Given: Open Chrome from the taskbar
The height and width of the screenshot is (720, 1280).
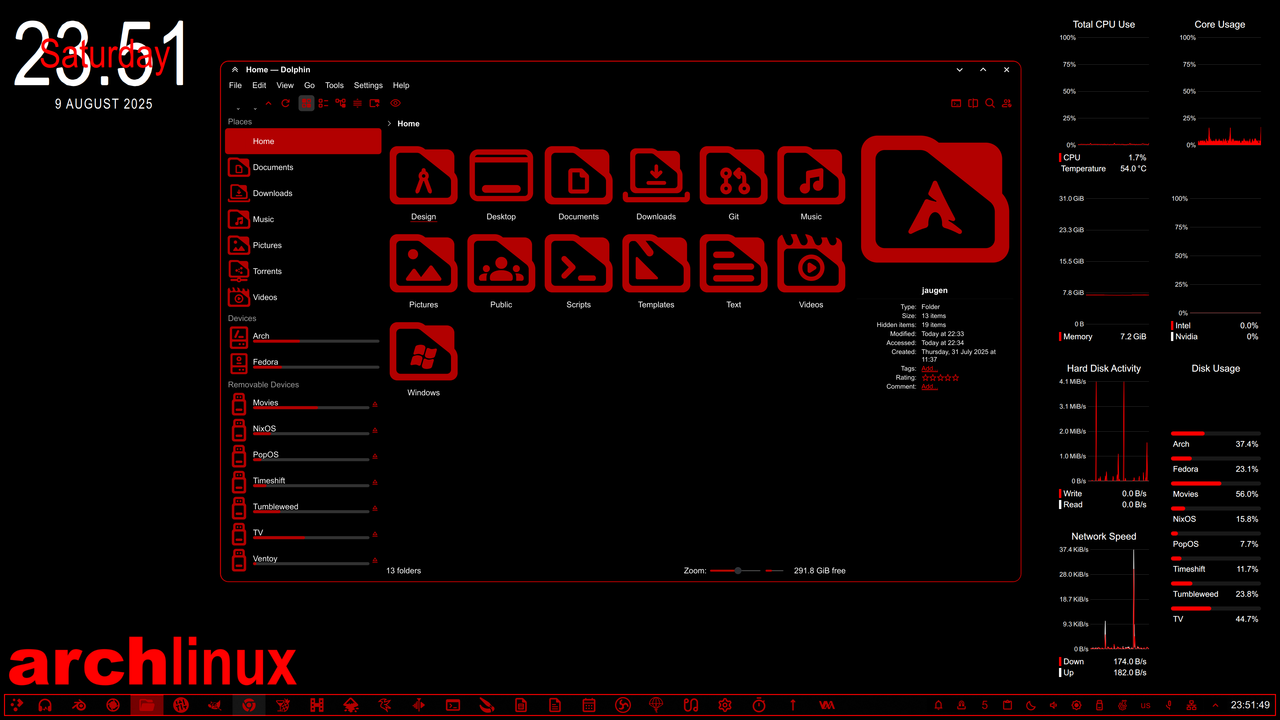Looking at the screenshot, I should [249, 705].
